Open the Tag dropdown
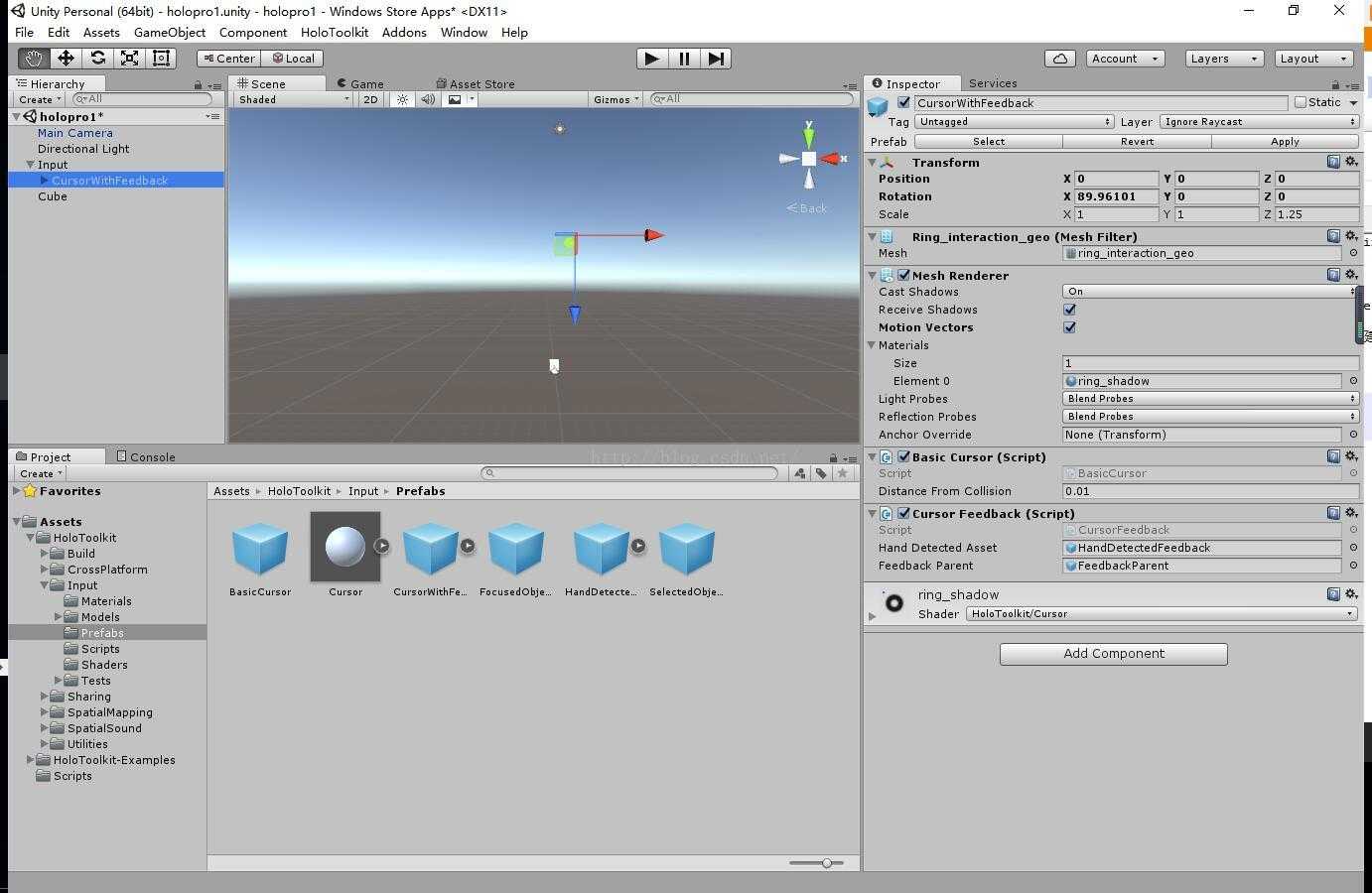1372x893 pixels. (x=1014, y=122)
